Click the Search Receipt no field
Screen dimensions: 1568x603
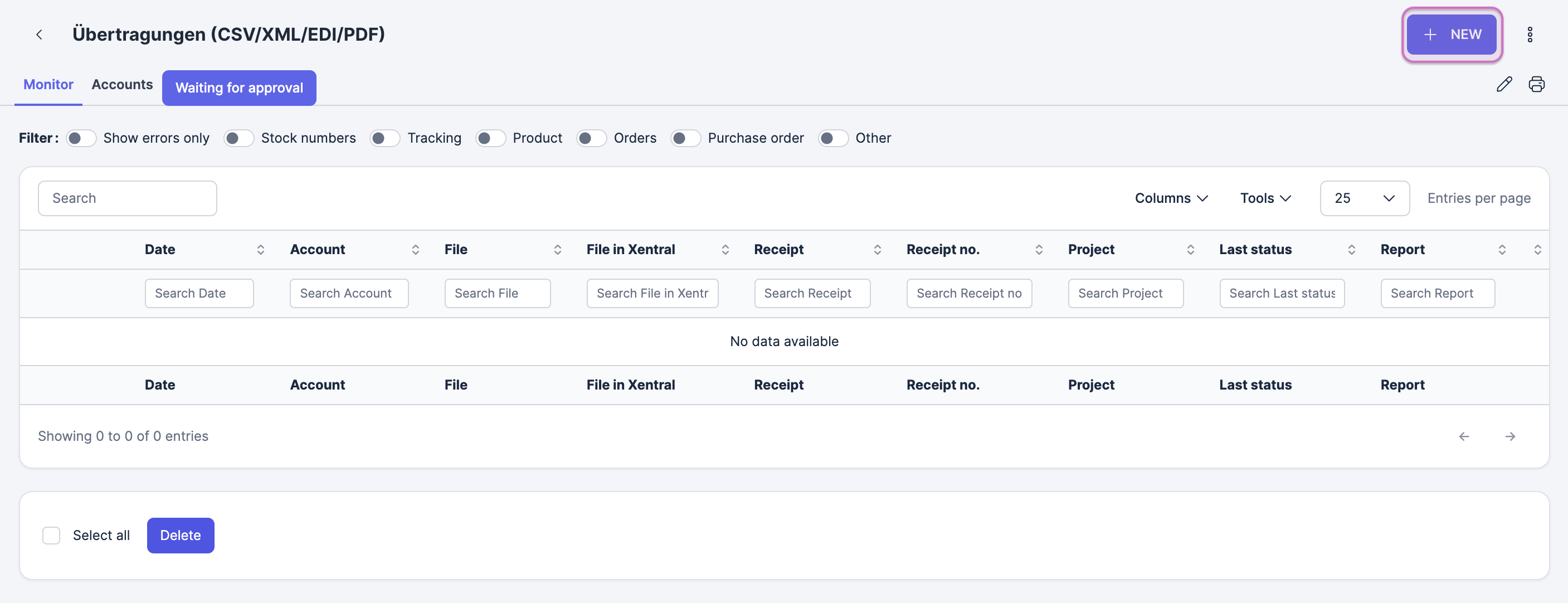pyautogui.click(x=969, y=294)
